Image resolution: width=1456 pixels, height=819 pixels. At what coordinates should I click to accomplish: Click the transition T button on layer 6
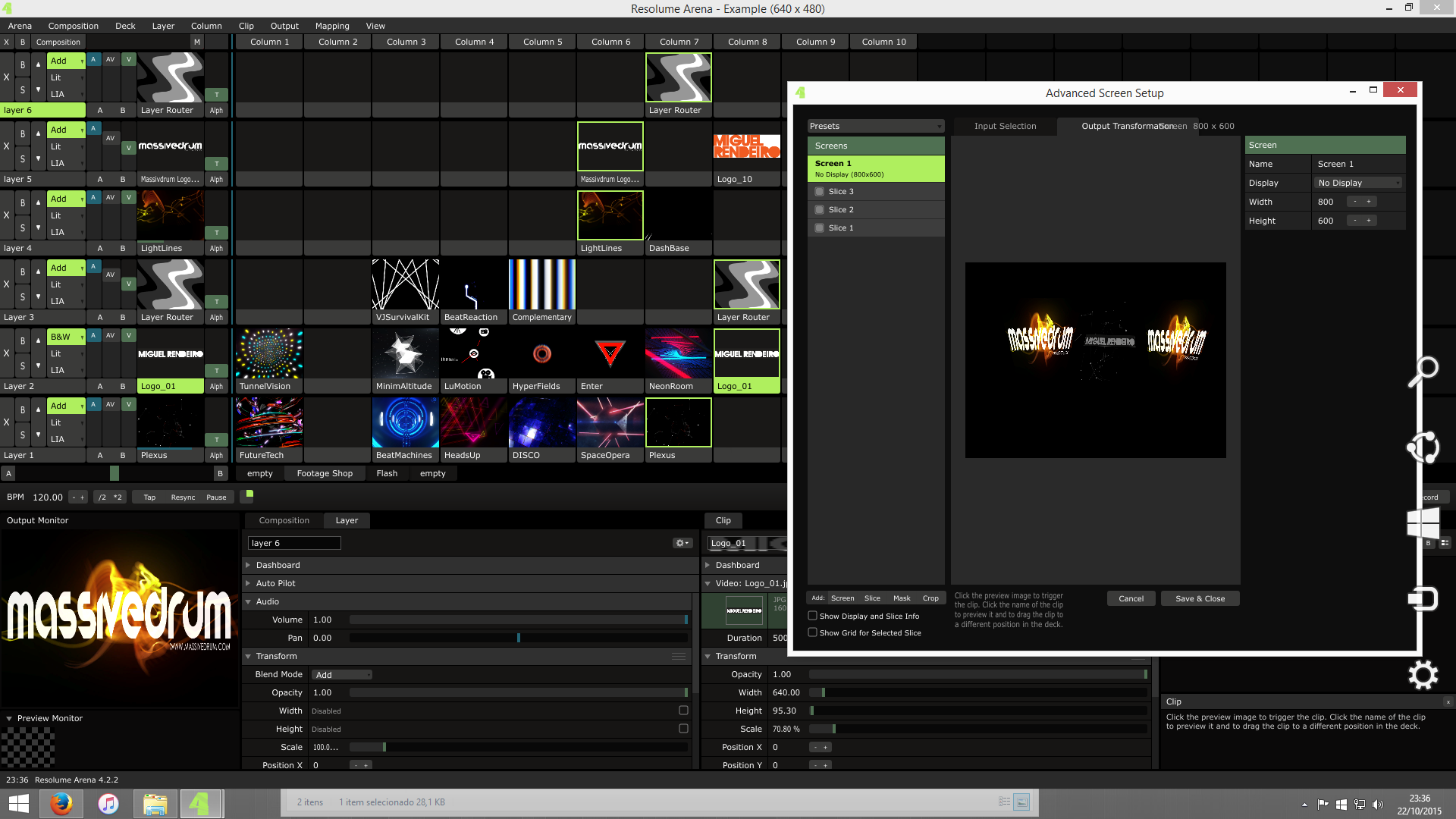[x=217, y=95]
